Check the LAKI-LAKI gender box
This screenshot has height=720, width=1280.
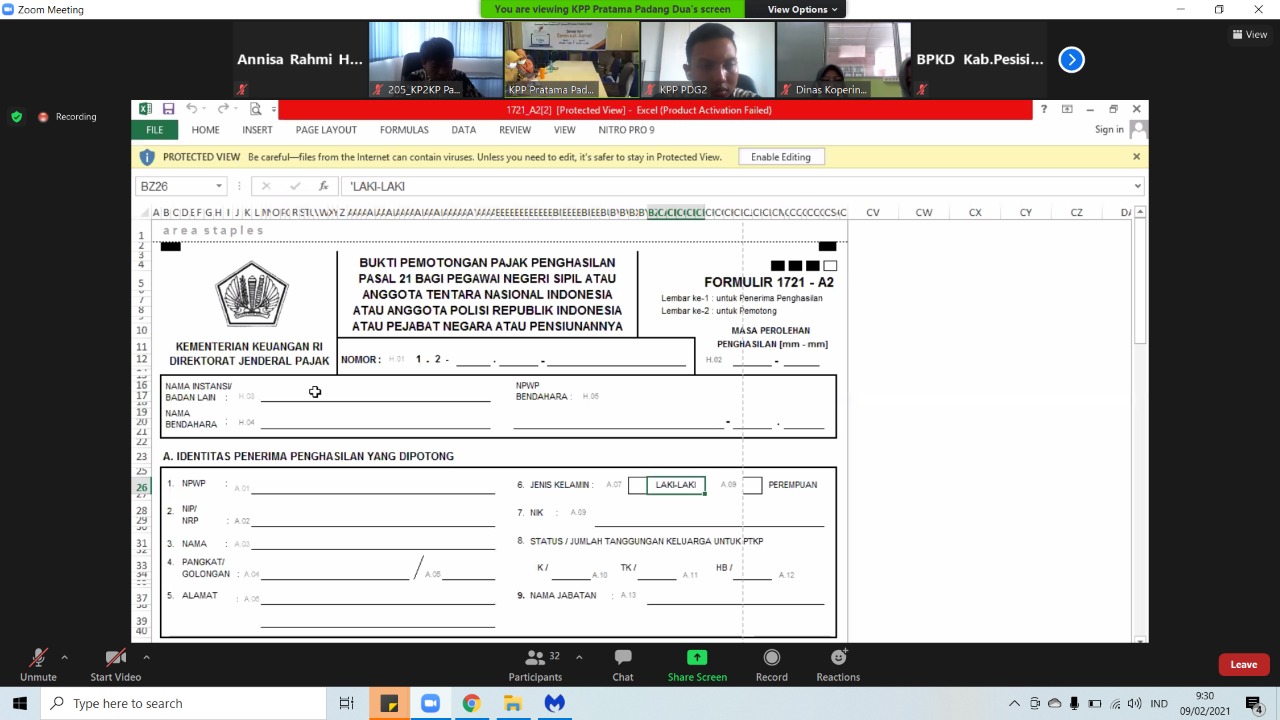point(637,485)
